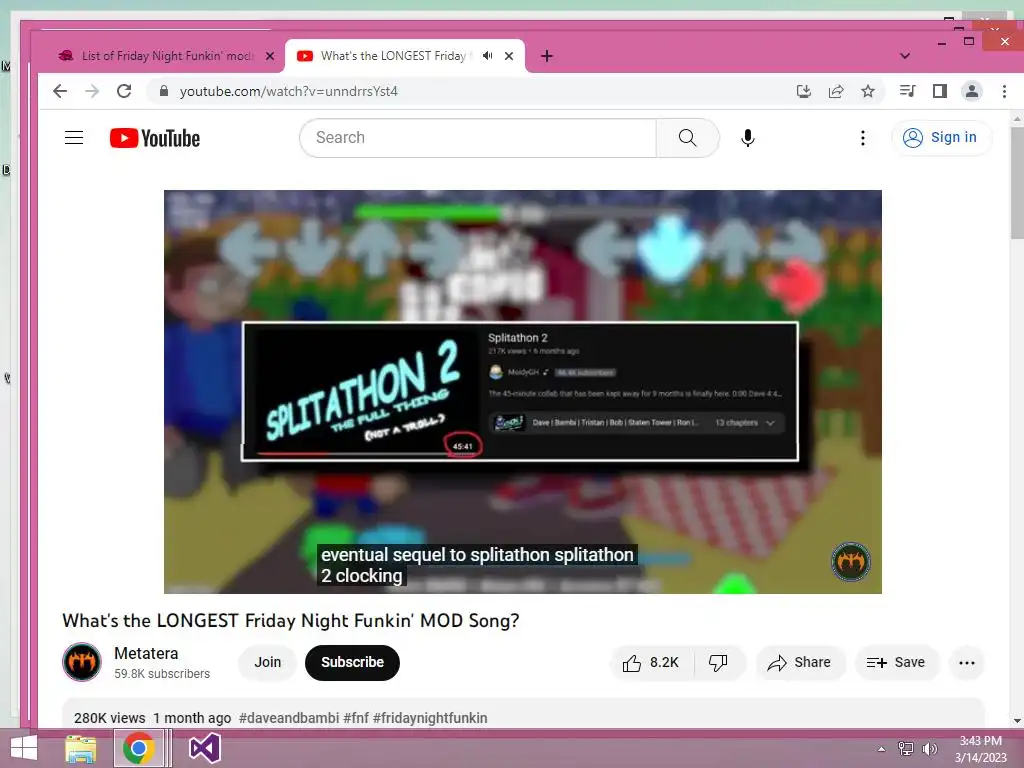This screenshot has width=1024, height=768.
Task: Click the 280K views text
Action: [110, 718]
